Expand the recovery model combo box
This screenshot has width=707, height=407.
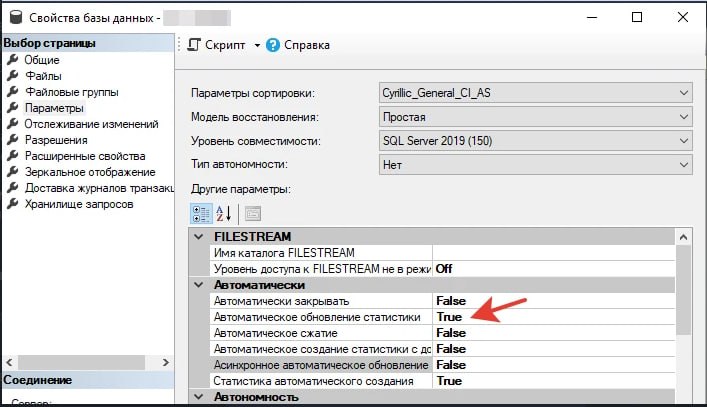[536, 117]
